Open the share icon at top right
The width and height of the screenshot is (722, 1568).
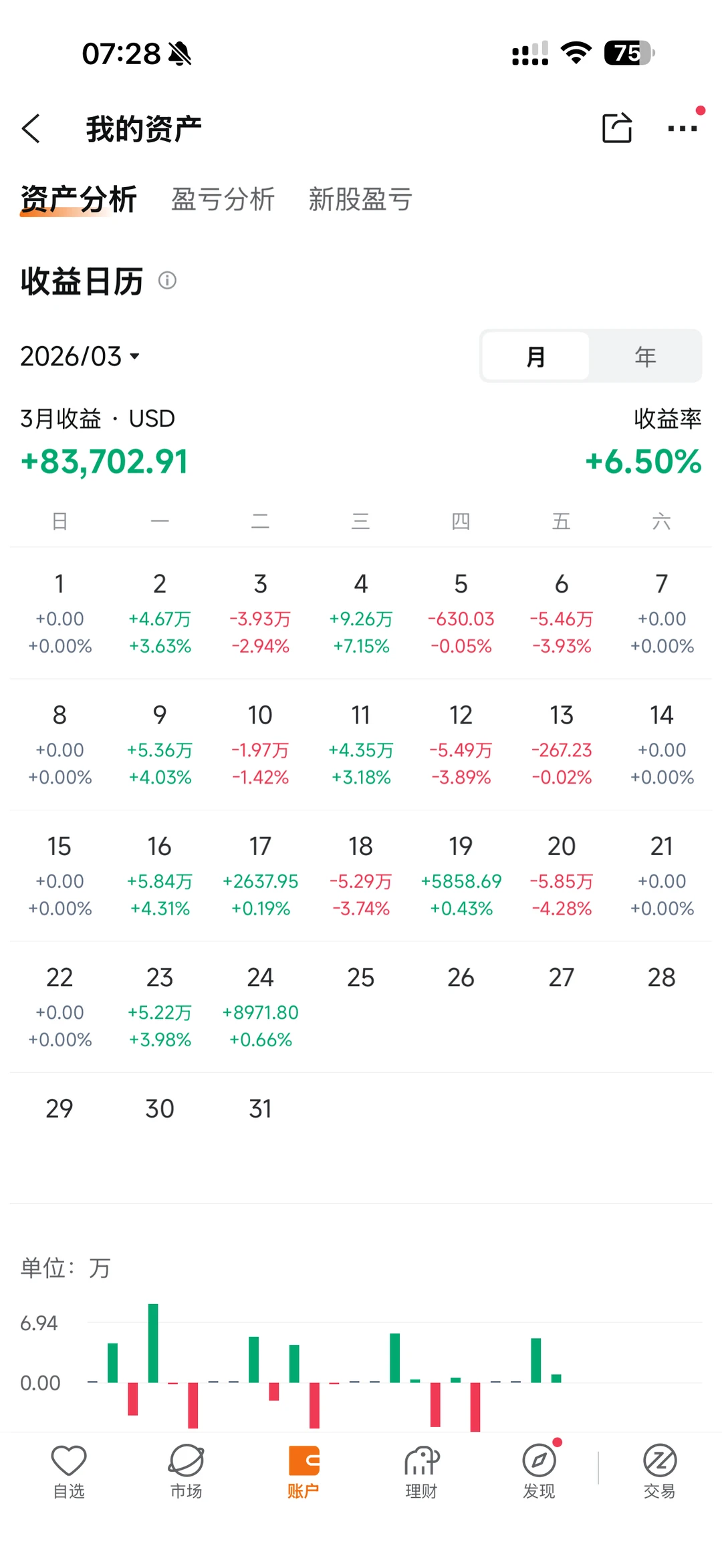(616, 128)
